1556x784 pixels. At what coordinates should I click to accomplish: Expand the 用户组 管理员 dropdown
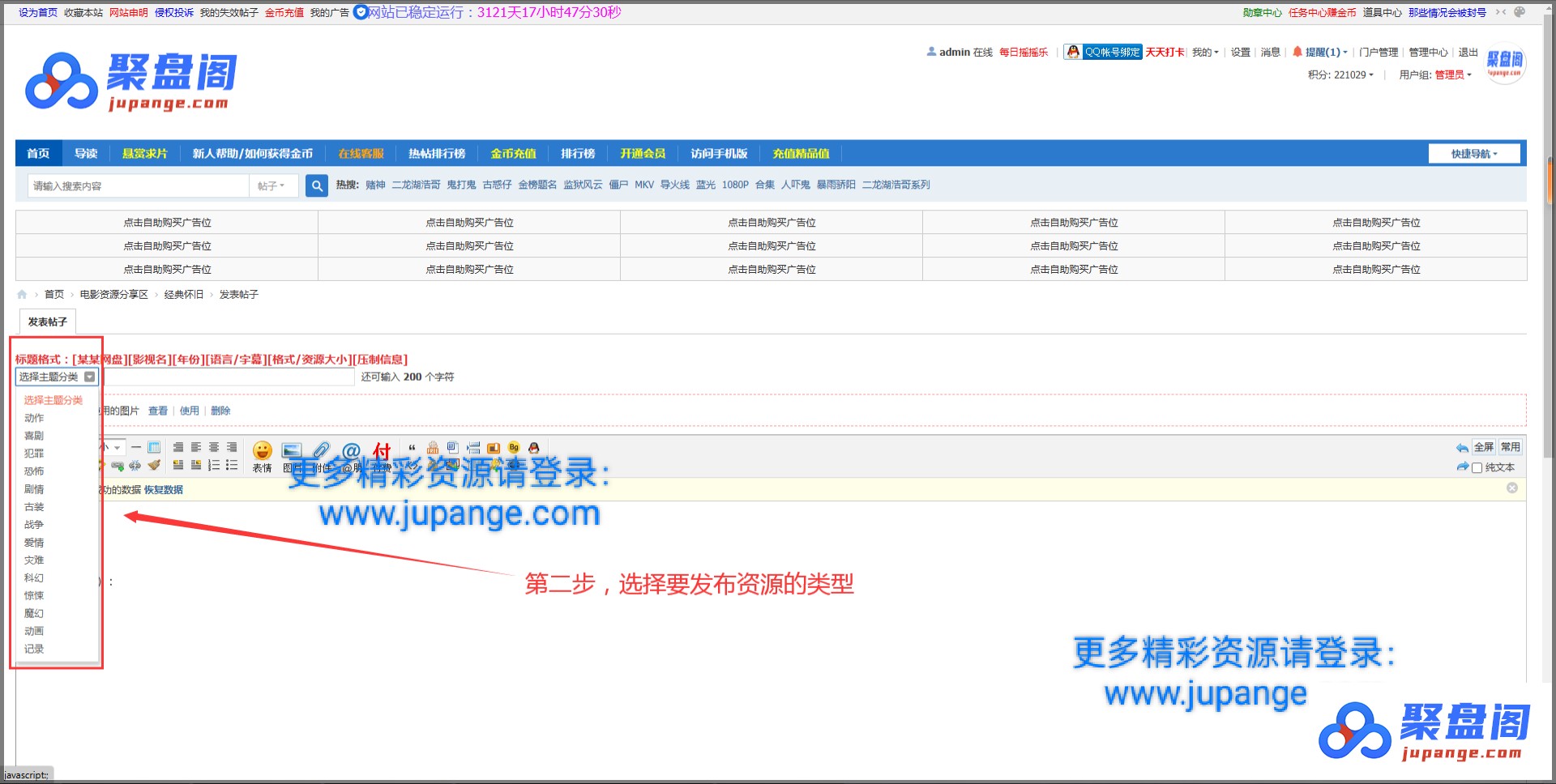1435,75
